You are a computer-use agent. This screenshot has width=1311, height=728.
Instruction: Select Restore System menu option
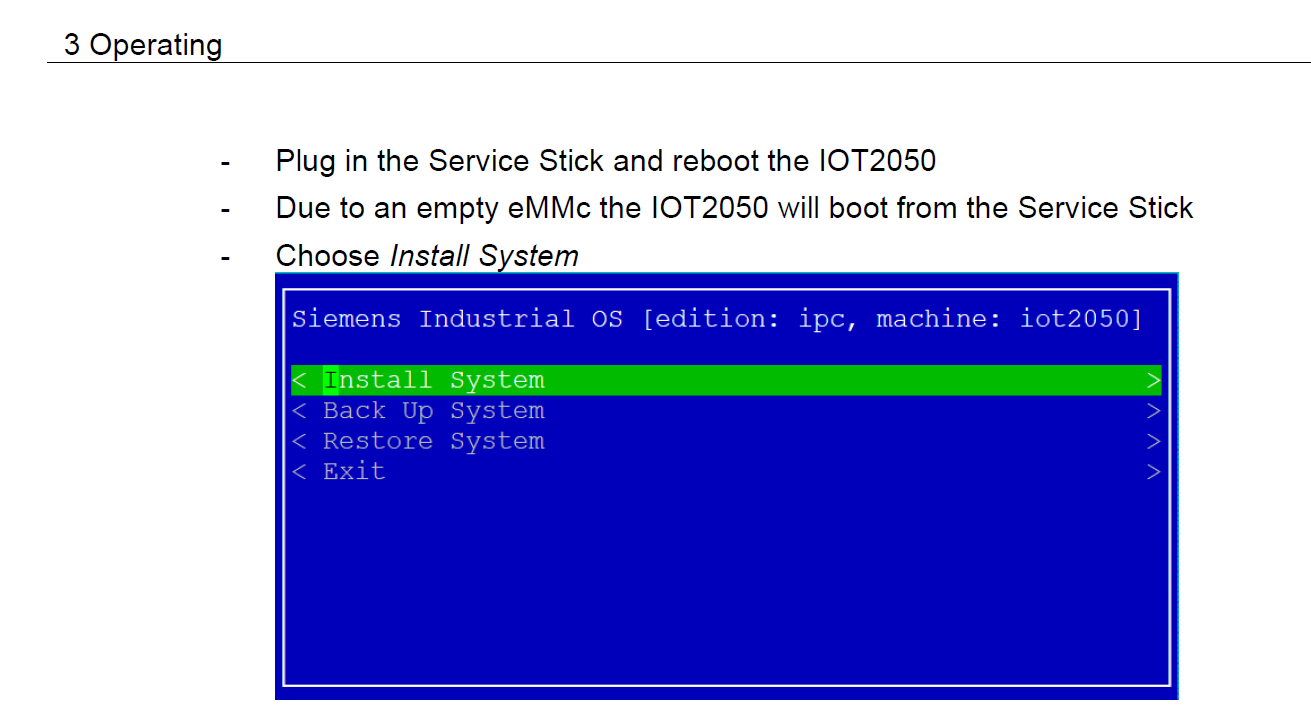[x=726, y=441]
